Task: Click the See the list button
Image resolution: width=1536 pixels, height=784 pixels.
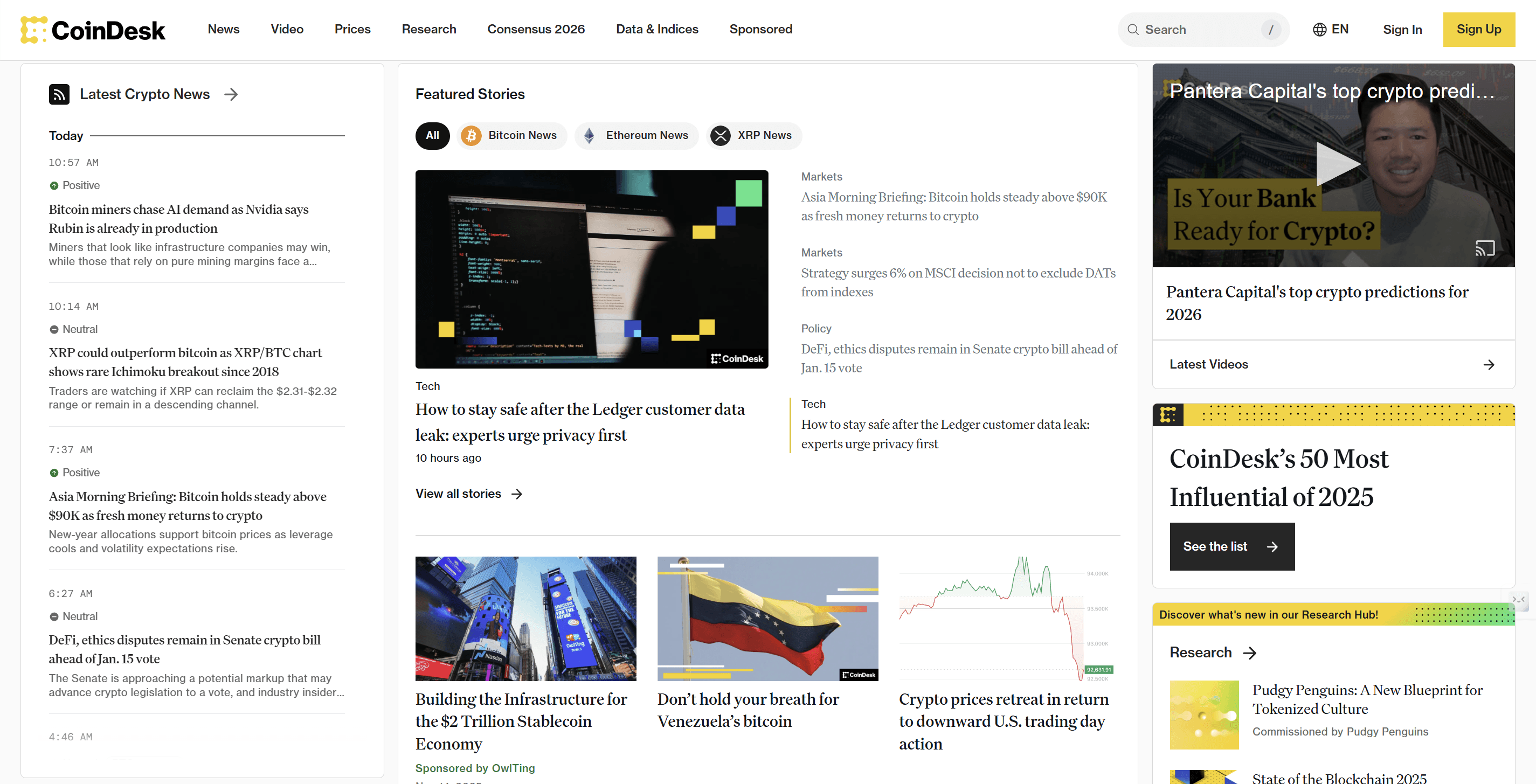Action: pos(1231,546)
